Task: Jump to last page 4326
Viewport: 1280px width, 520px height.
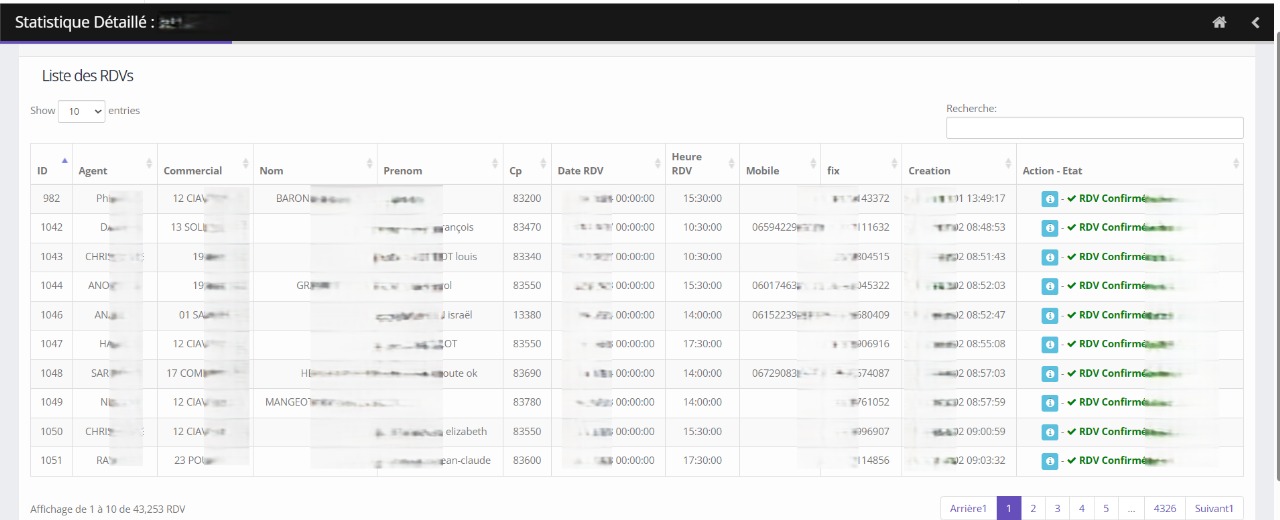Action: tap(1164, 509)
